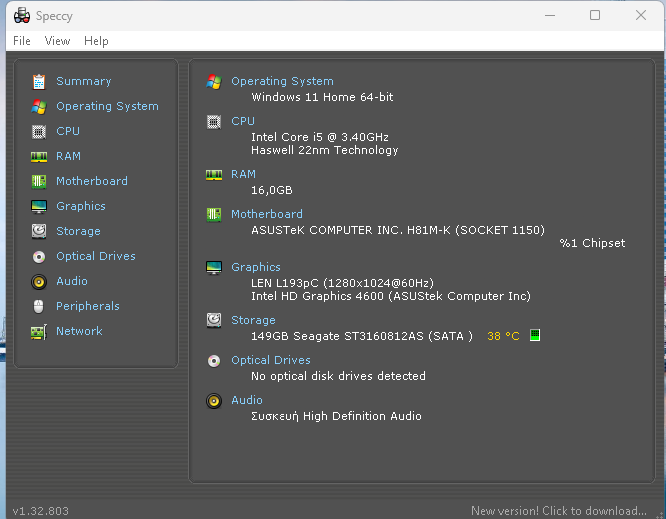The width and height of the screenshot is (666, 519).
Task: Select Summary in the sidebar
Action: pyautogui.click(x=84, y=81)
